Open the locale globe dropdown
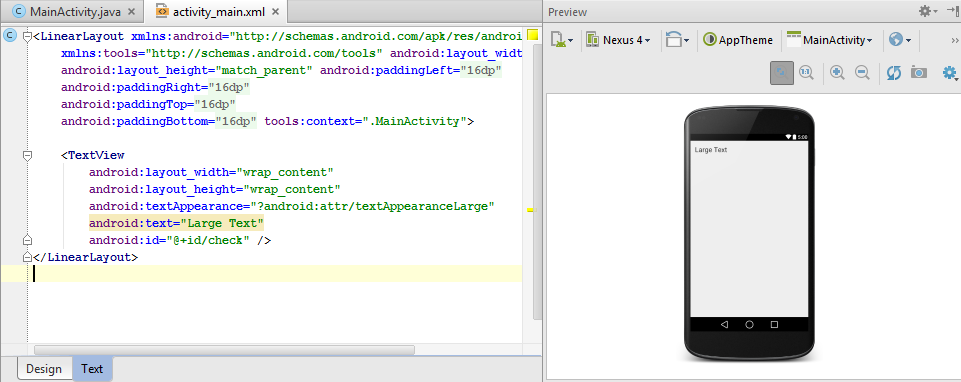 click(900, 40)
